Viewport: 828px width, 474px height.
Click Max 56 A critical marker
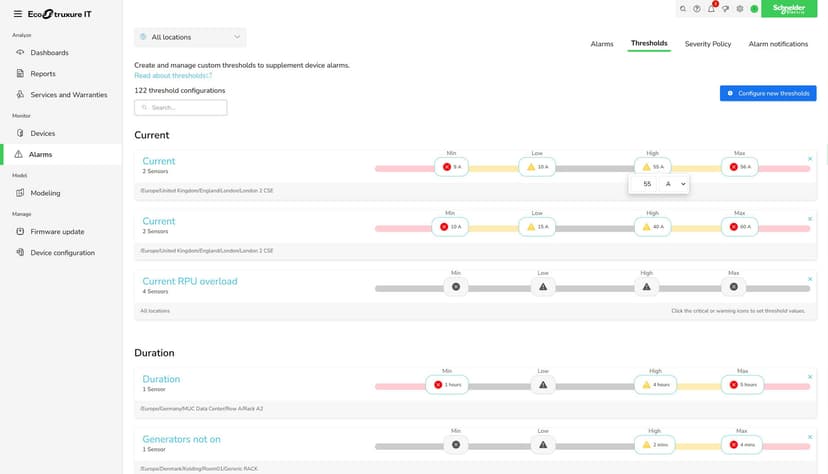(739, 167)
